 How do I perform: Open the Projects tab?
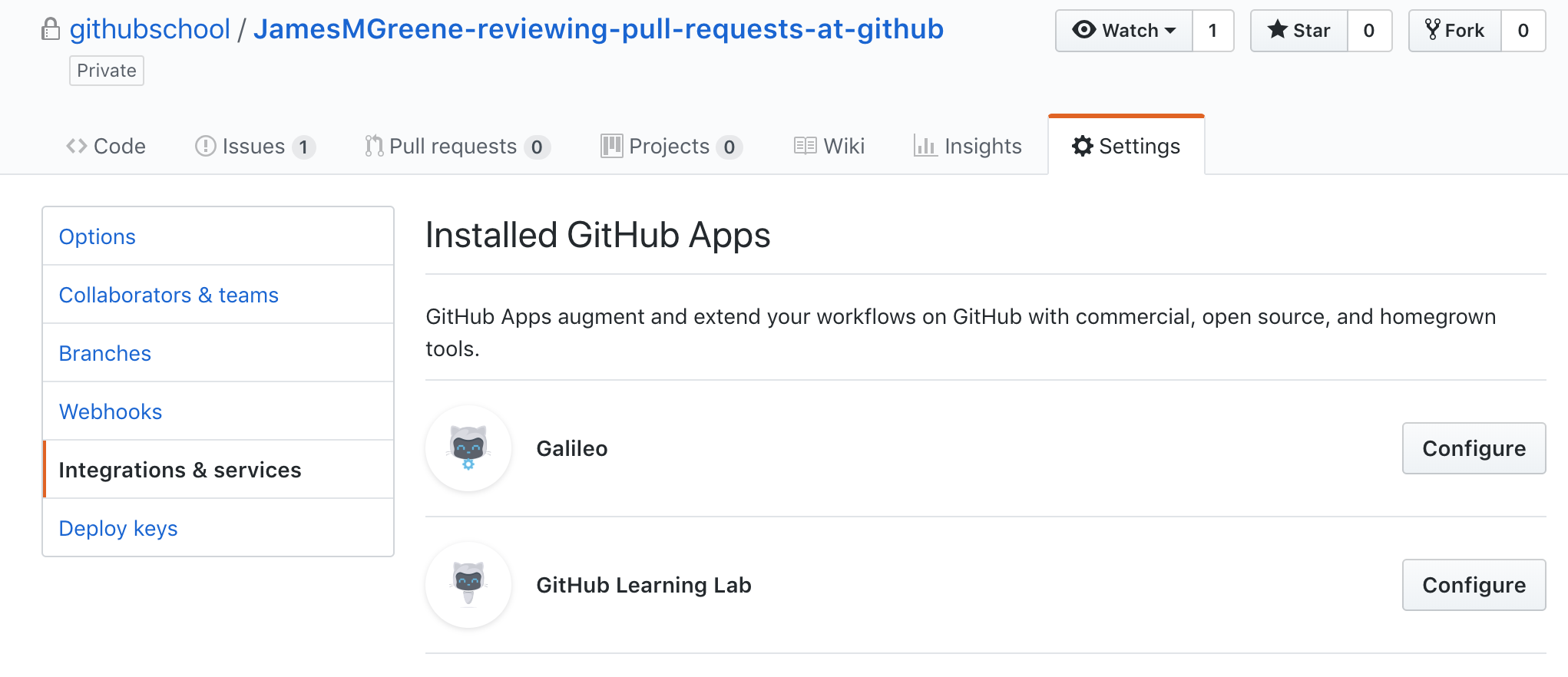pyautogui.click(x=671, y=146)
